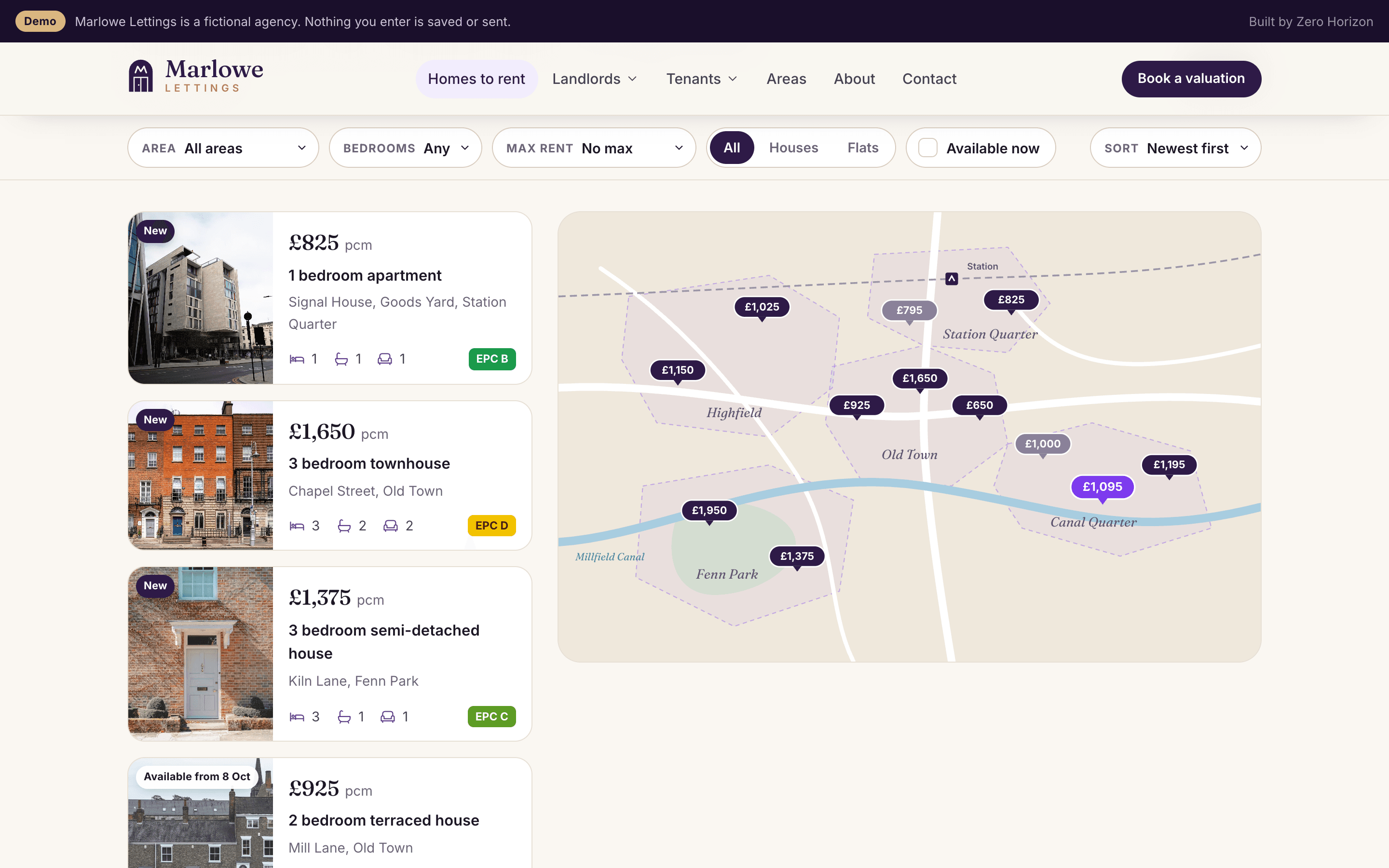Image resolution: width=1389 pixels, height=868 pixels.
Task: Filter listings to Houses only
Action: 793,148
